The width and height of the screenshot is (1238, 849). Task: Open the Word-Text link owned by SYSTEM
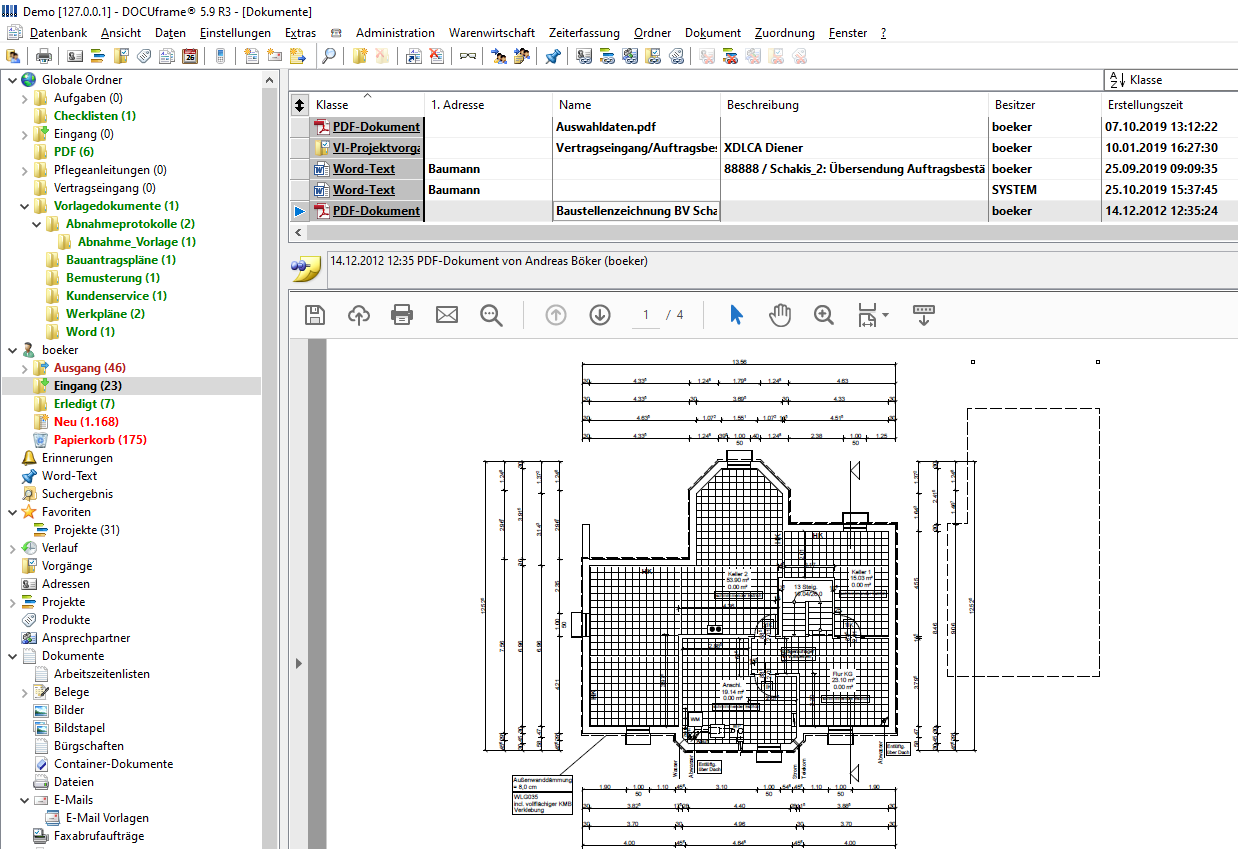tap(364, 190)
